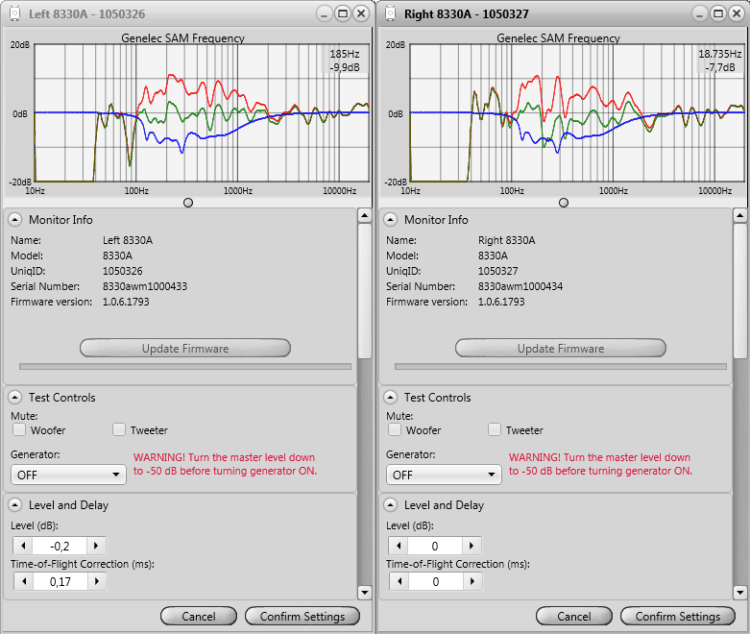
Task: Increase Time-of-Flight Correction in Right 8330A window
Action: (473, 581)
